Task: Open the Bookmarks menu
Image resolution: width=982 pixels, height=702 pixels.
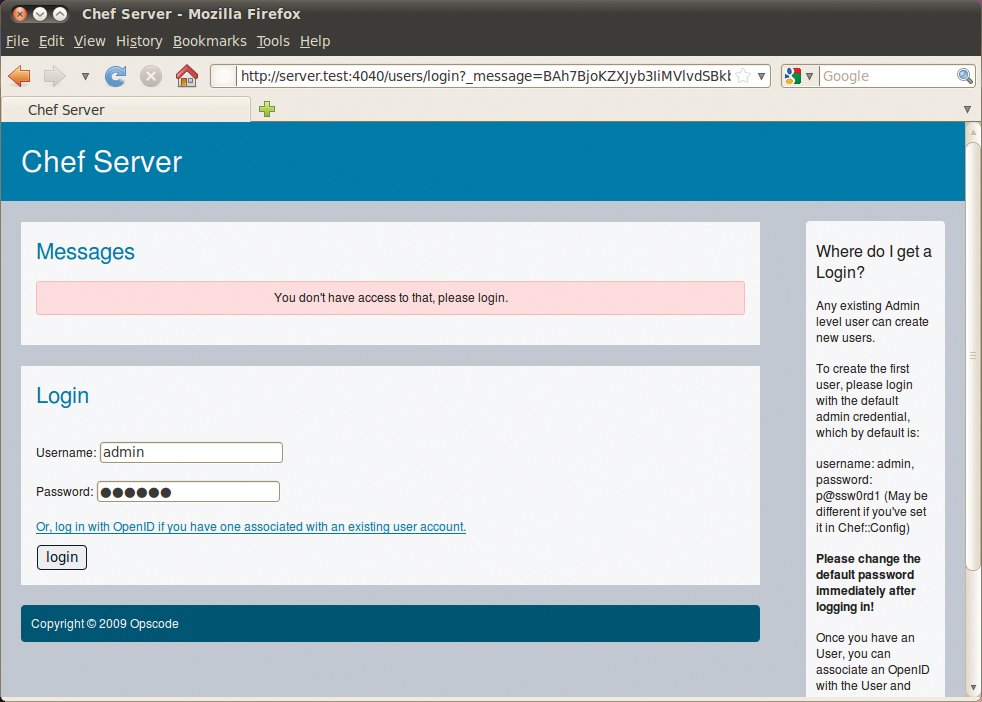Action: point(209,41)
